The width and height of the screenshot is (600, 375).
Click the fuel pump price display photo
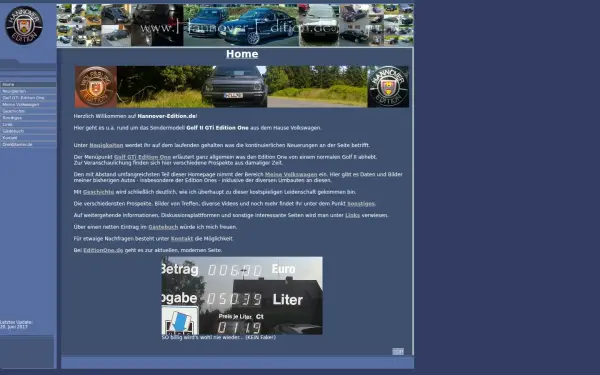[x=242, y=296]
